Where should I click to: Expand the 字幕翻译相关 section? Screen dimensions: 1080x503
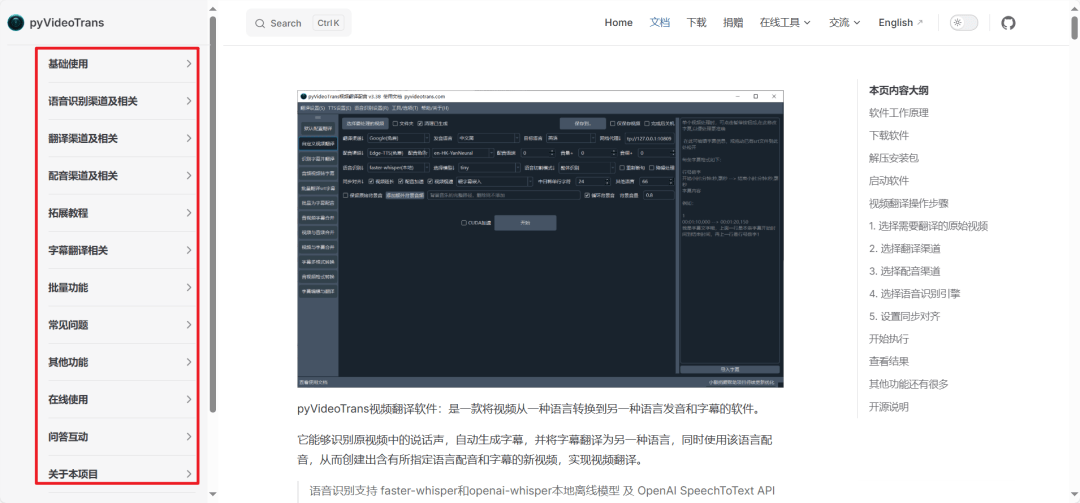pos(120,251)
